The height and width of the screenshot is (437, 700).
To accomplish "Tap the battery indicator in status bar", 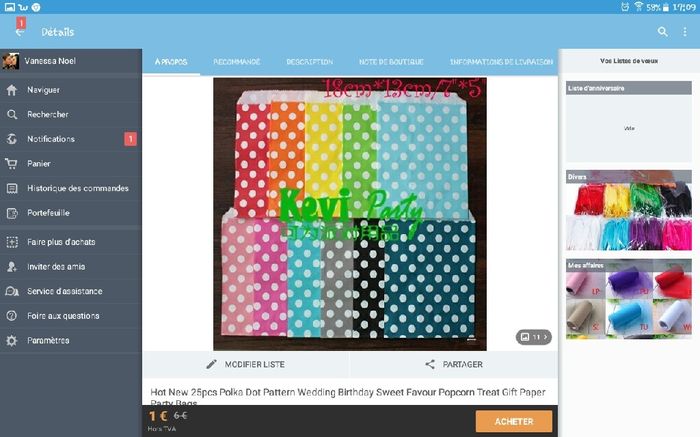I will coord(666,7).
